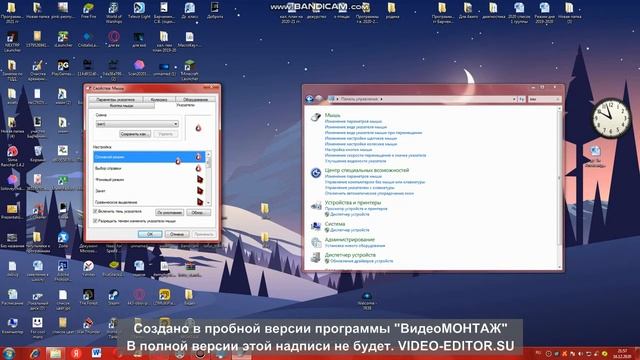
Task: Launch Telexie Light desktop shortcut
Action: pyautogui.click(x=139, y=11)
